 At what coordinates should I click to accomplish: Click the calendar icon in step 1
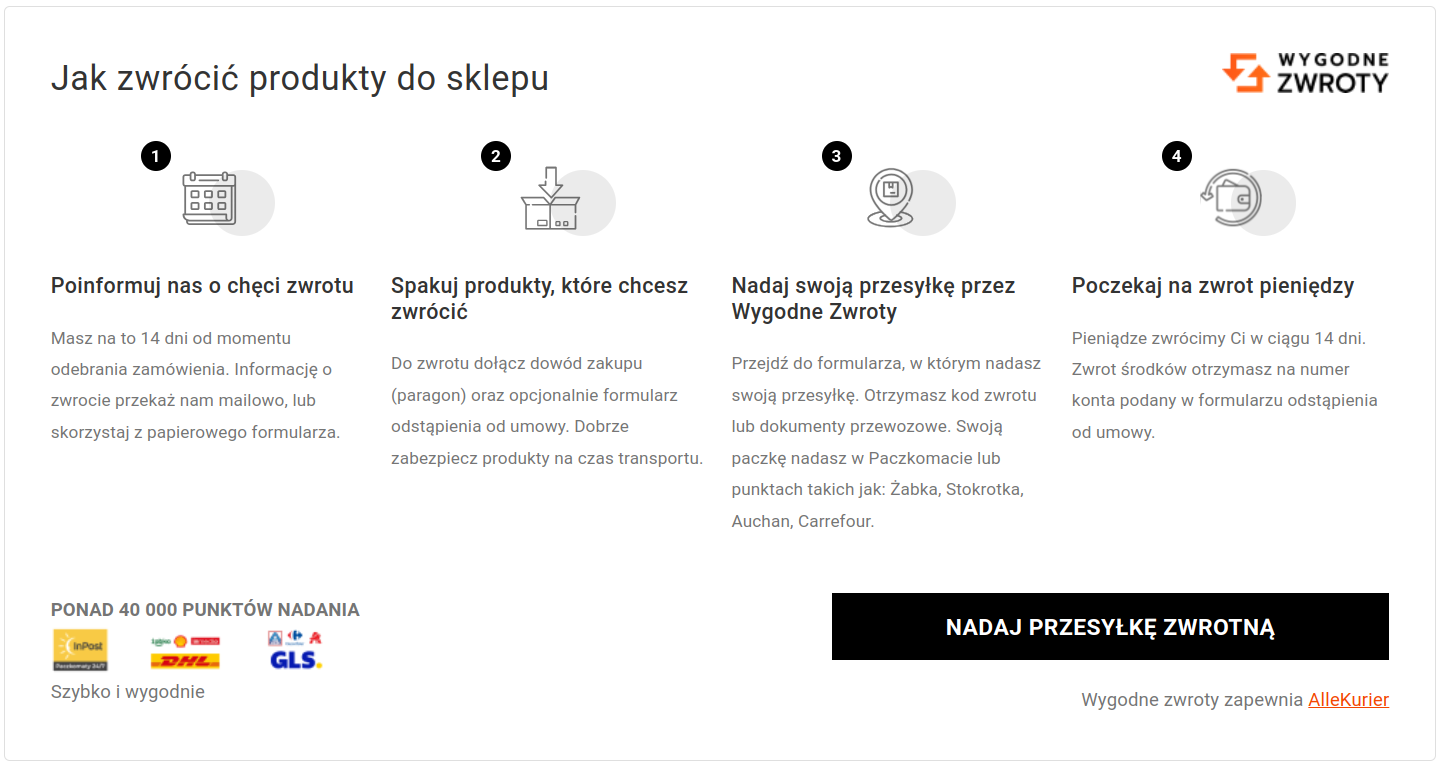click(209, 197)
